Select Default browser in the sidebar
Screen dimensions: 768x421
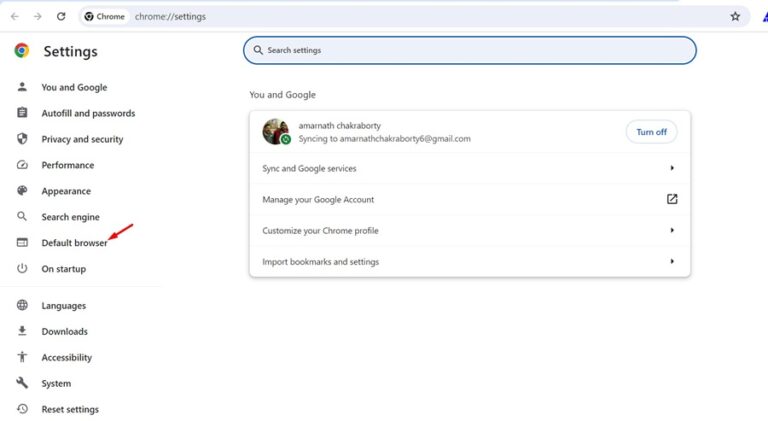(74, 243)
